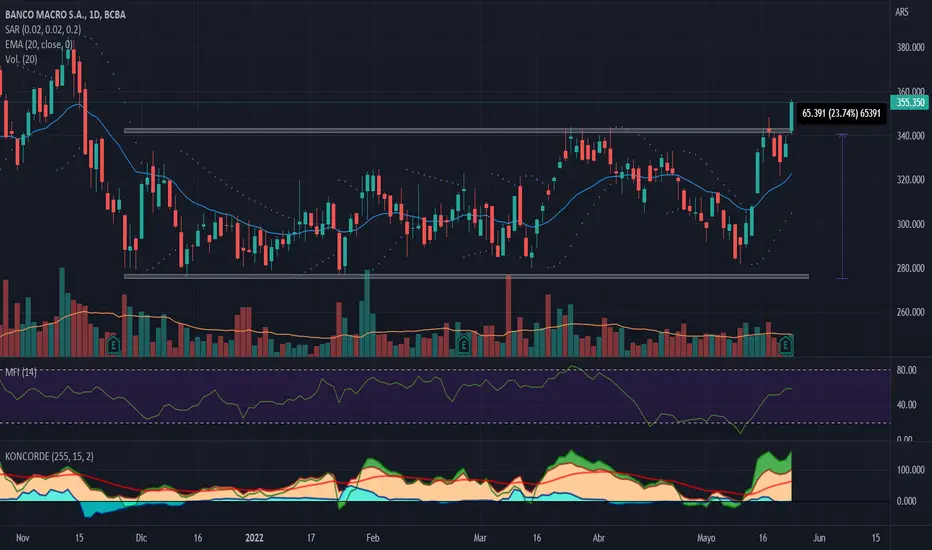
Task: Click the 40.00 MFI axis label
Action: tap(906, 405)
